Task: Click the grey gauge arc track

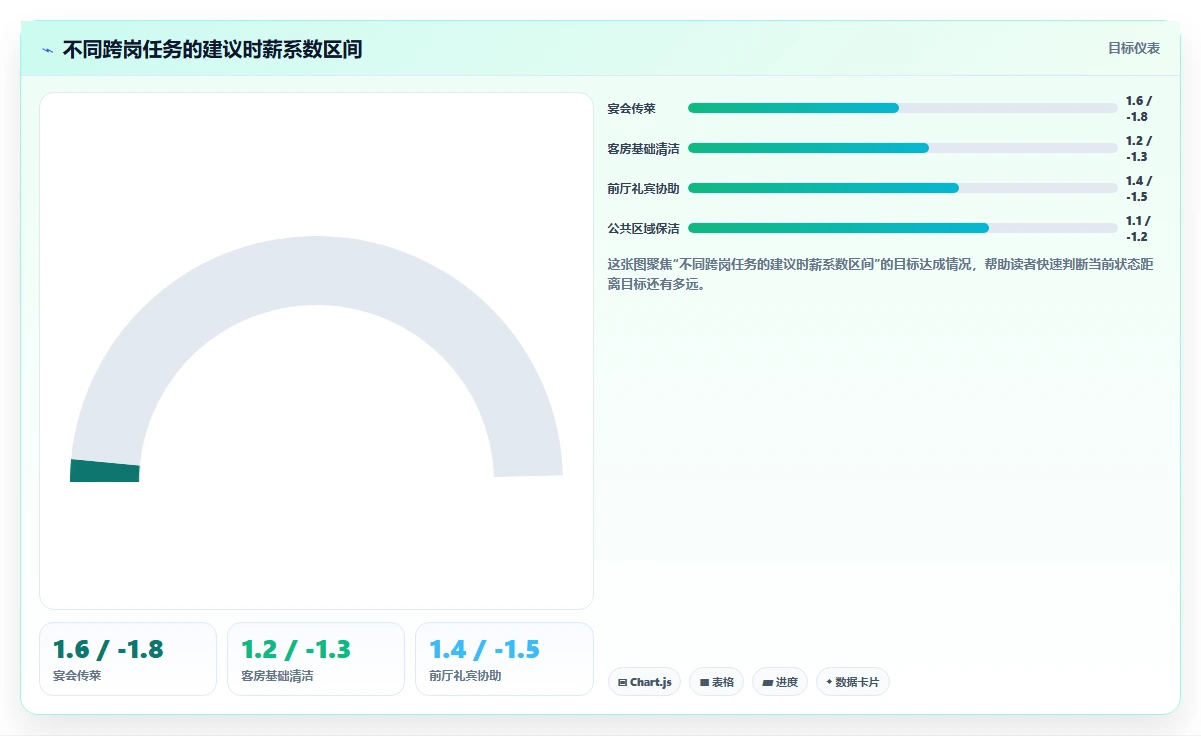Action: coord(316,270)
